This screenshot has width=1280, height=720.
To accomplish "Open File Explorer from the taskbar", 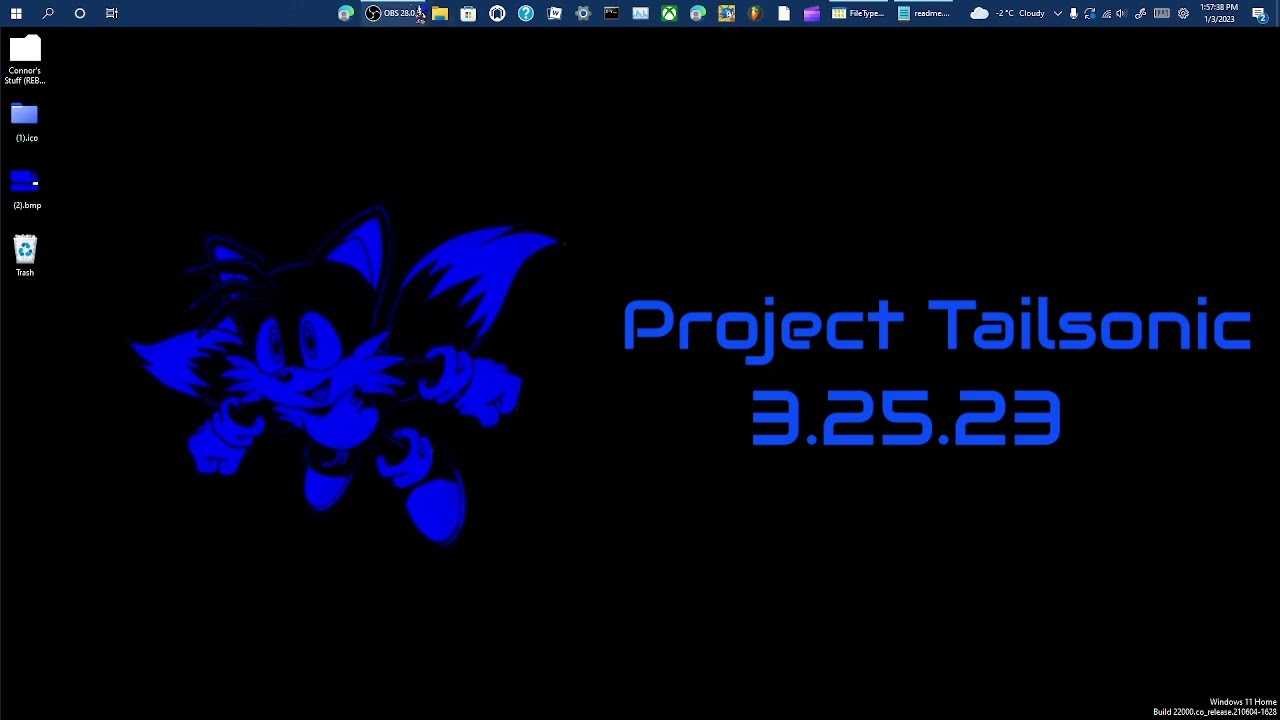I will (440, 13).
